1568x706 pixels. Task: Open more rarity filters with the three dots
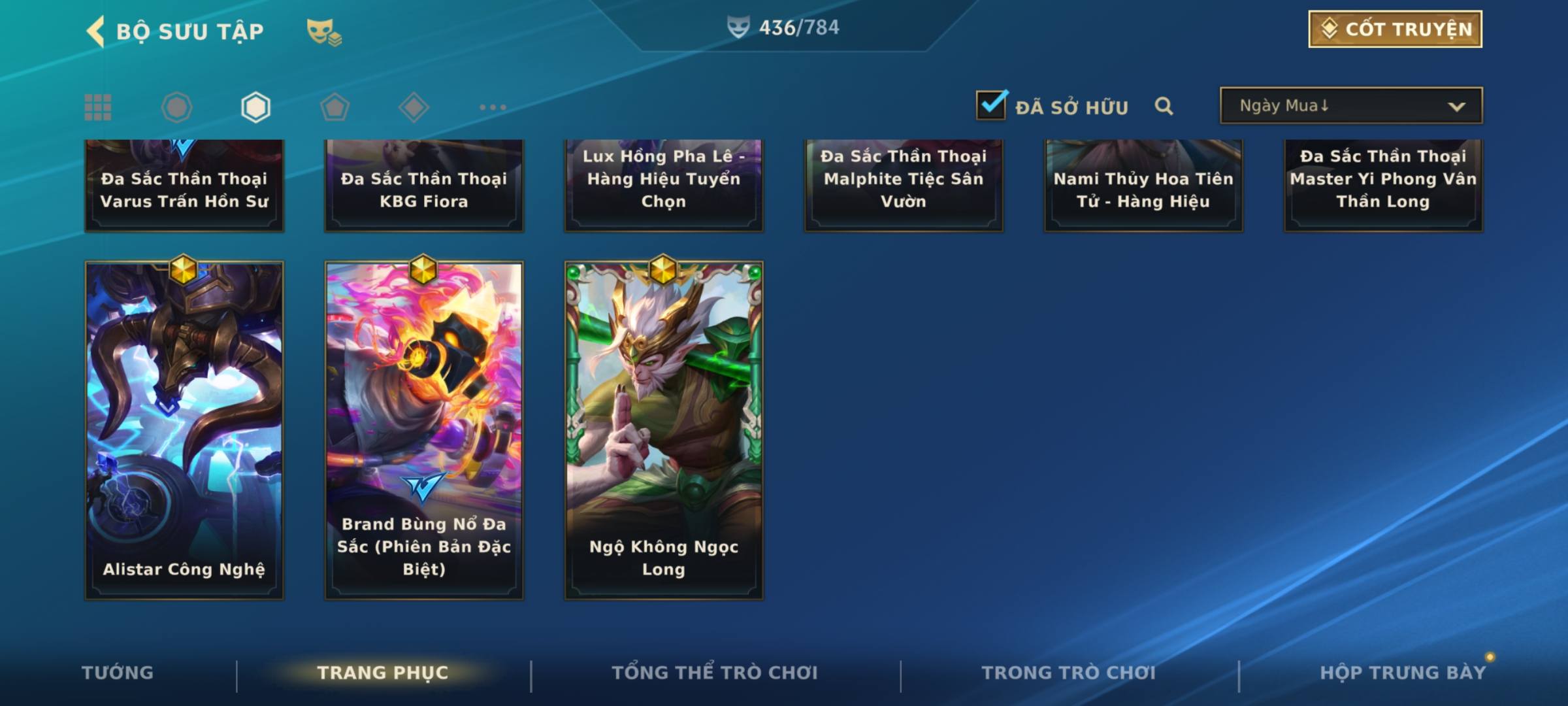coord(493,107)
